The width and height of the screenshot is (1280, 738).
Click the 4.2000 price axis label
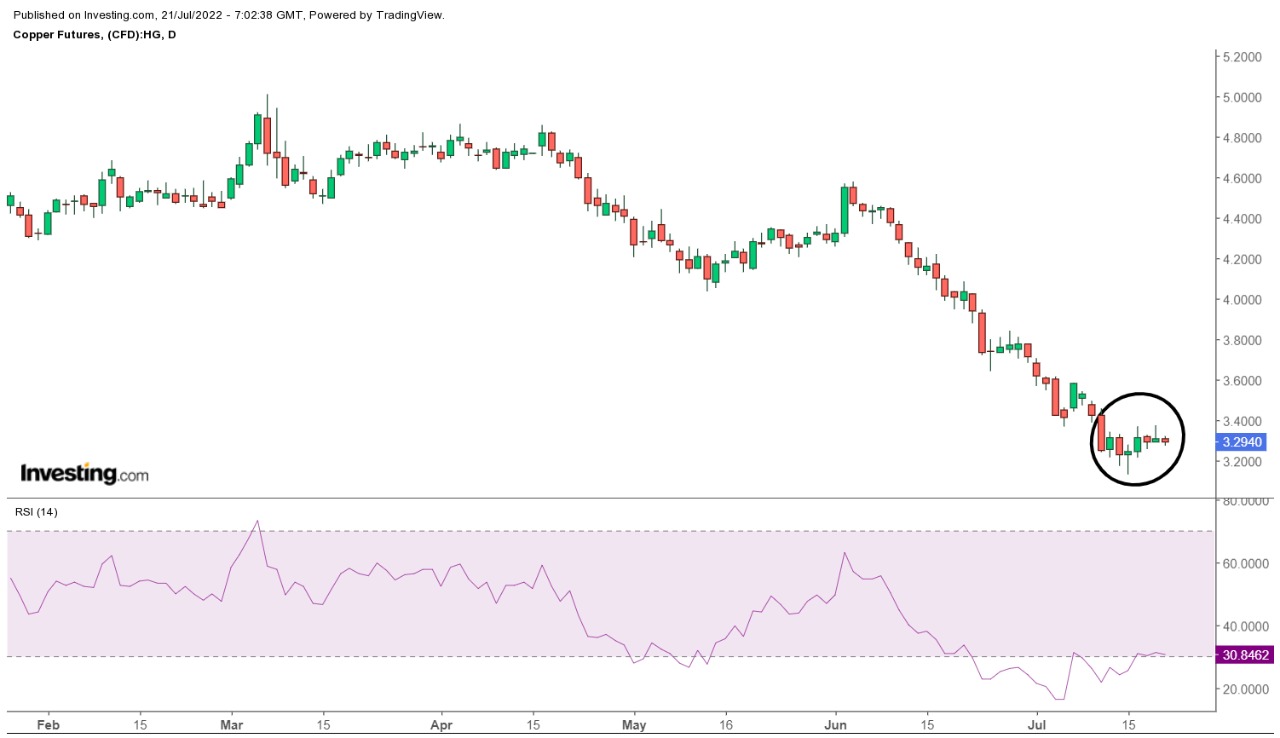pyautogui.click(x=1243, y=260)
